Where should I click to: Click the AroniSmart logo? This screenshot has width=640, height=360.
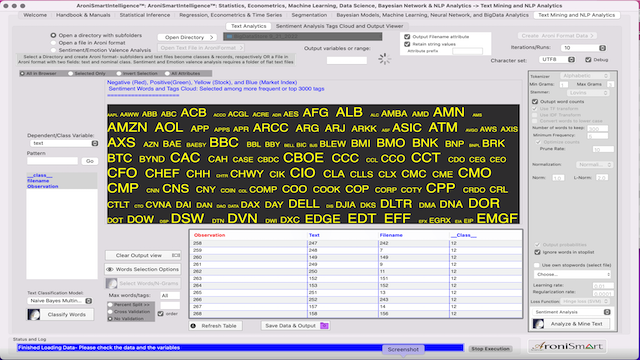[x=567, y=347]
